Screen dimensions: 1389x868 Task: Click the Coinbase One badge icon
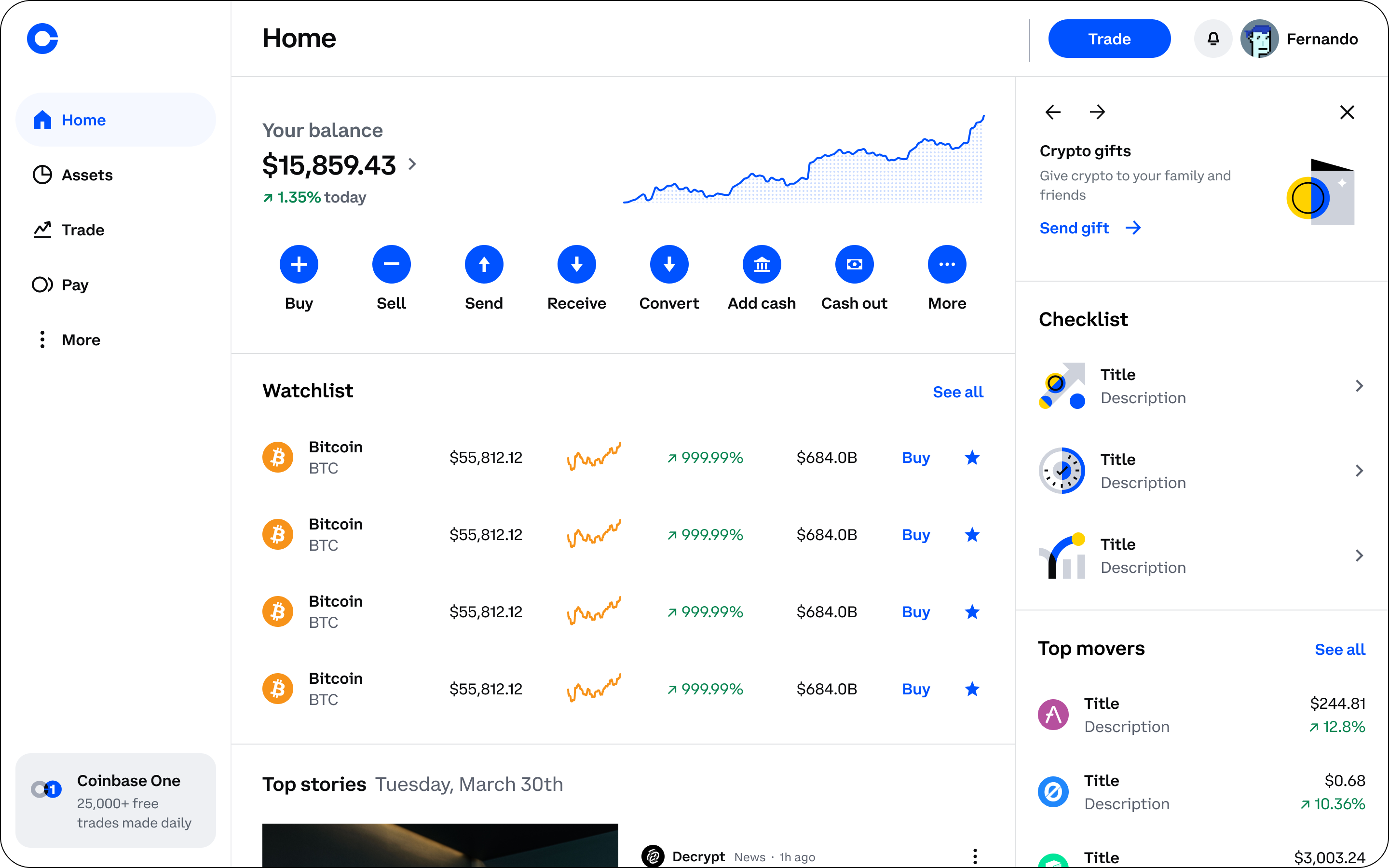(x=46, y=789)
